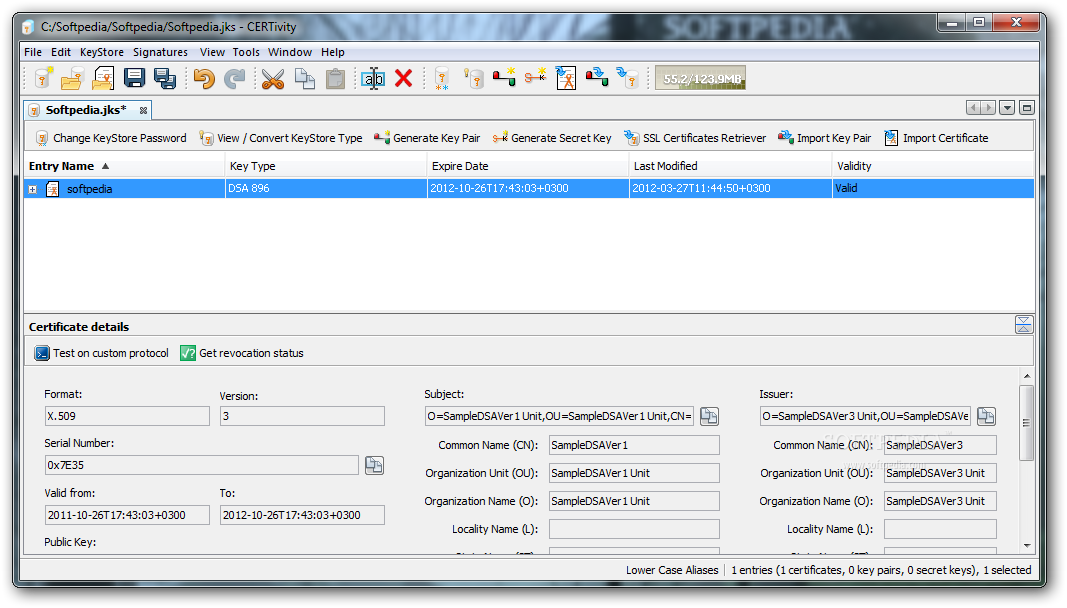Copy the Subject string with its copy icon
The width and height of the screenshot is (1067, 608).
tap(709, 416)
